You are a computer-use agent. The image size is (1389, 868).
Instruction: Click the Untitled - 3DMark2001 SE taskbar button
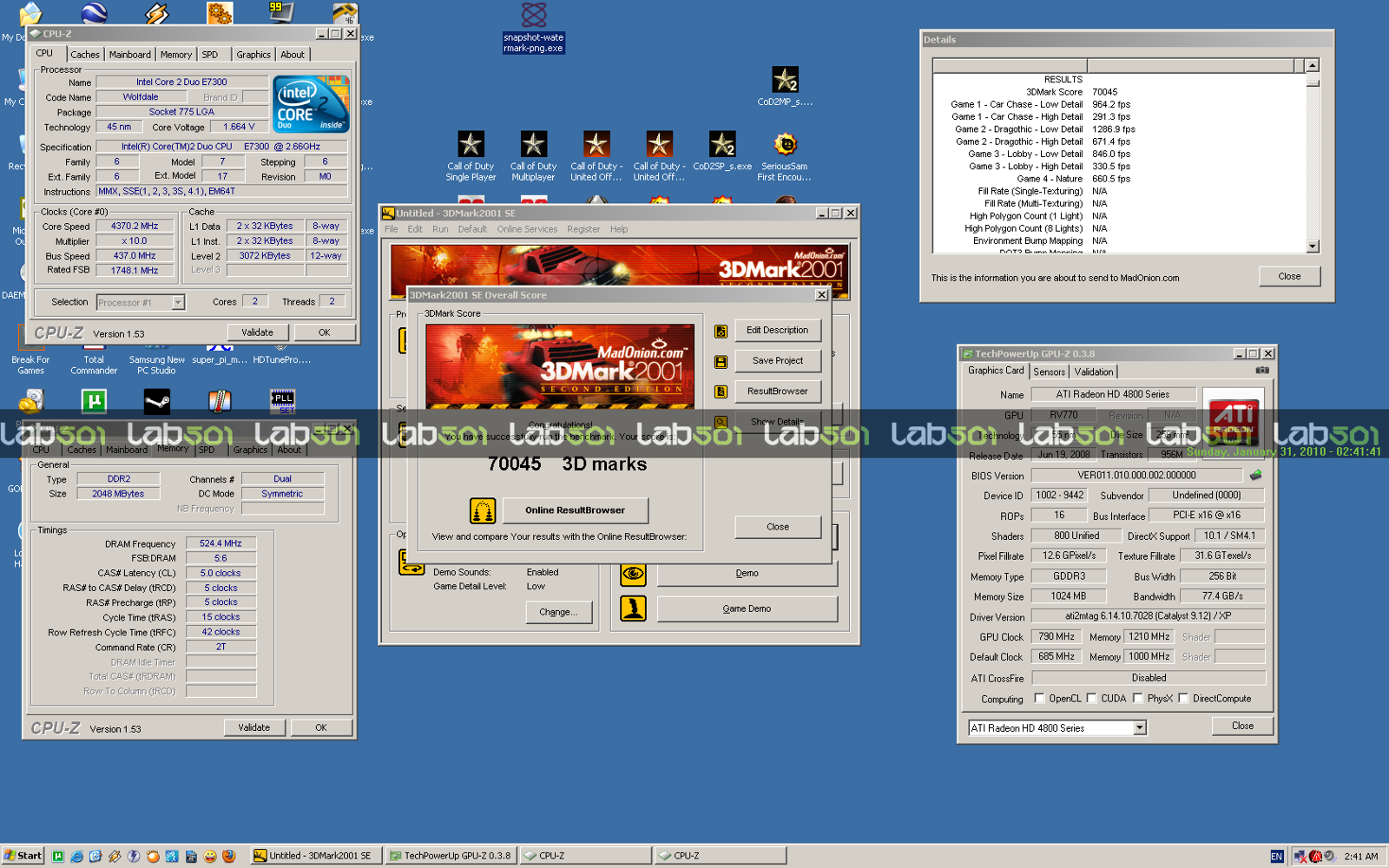click(316, 856)
